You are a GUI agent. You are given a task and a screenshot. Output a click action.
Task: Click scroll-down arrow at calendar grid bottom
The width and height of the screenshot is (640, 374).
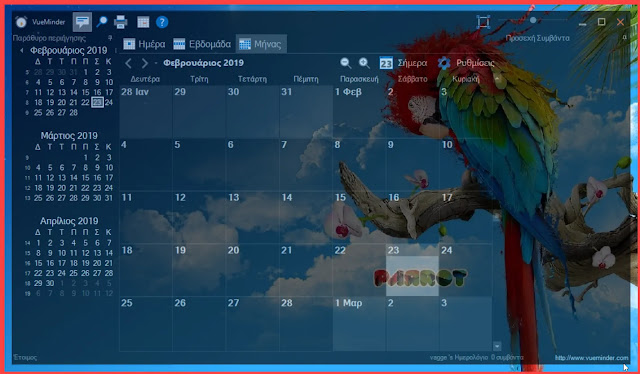tap(497, 346)
